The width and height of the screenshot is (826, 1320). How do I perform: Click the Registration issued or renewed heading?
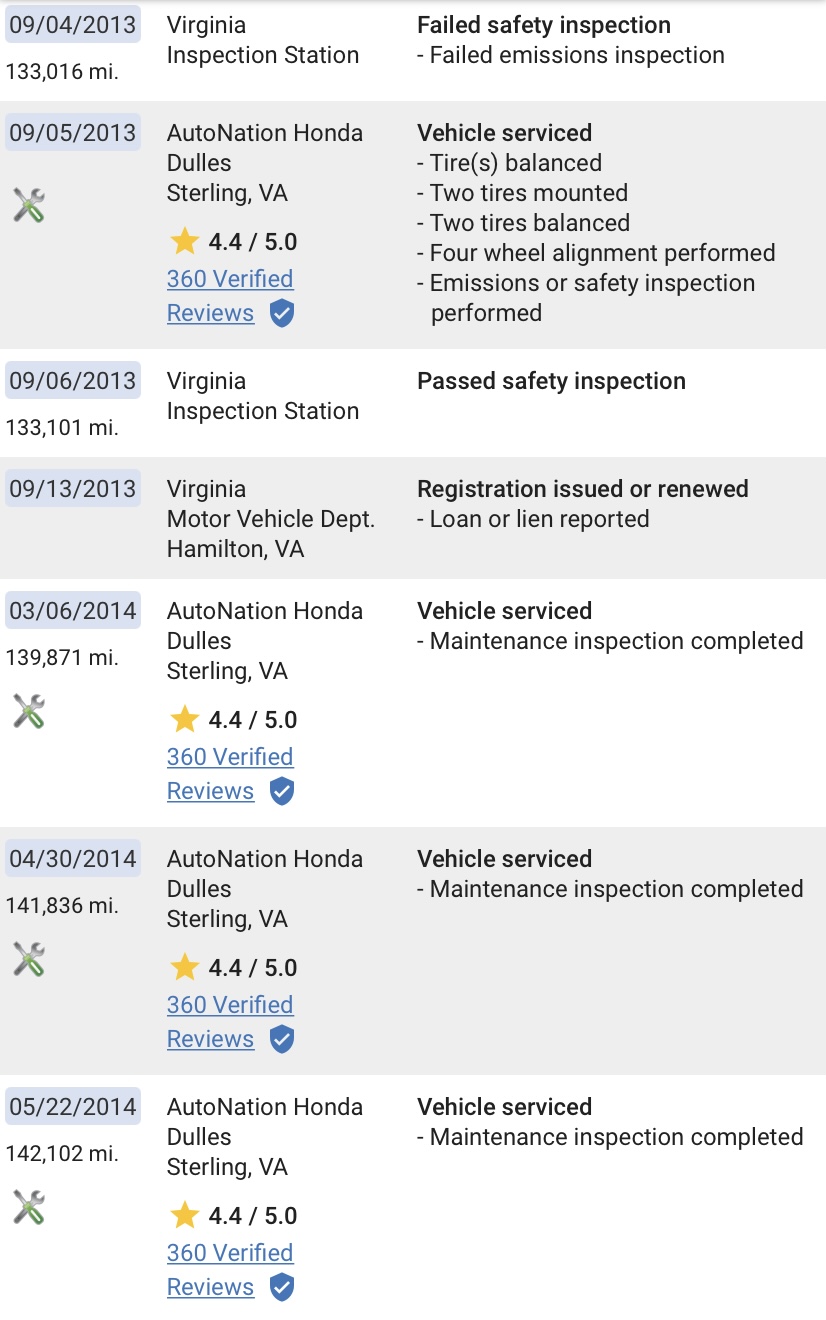pos(583,489)
